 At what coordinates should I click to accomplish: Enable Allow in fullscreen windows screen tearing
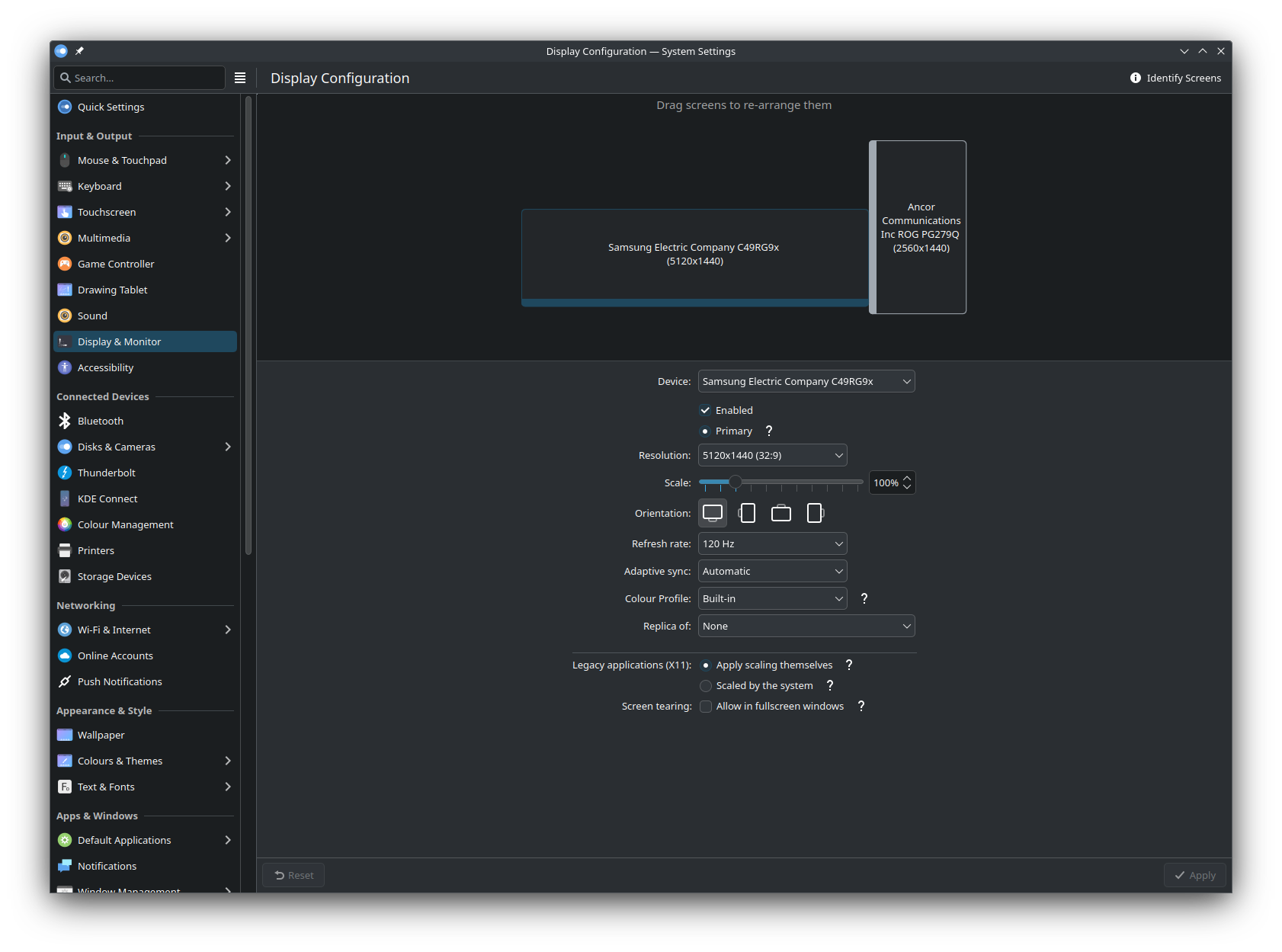[x=705, y=706]
